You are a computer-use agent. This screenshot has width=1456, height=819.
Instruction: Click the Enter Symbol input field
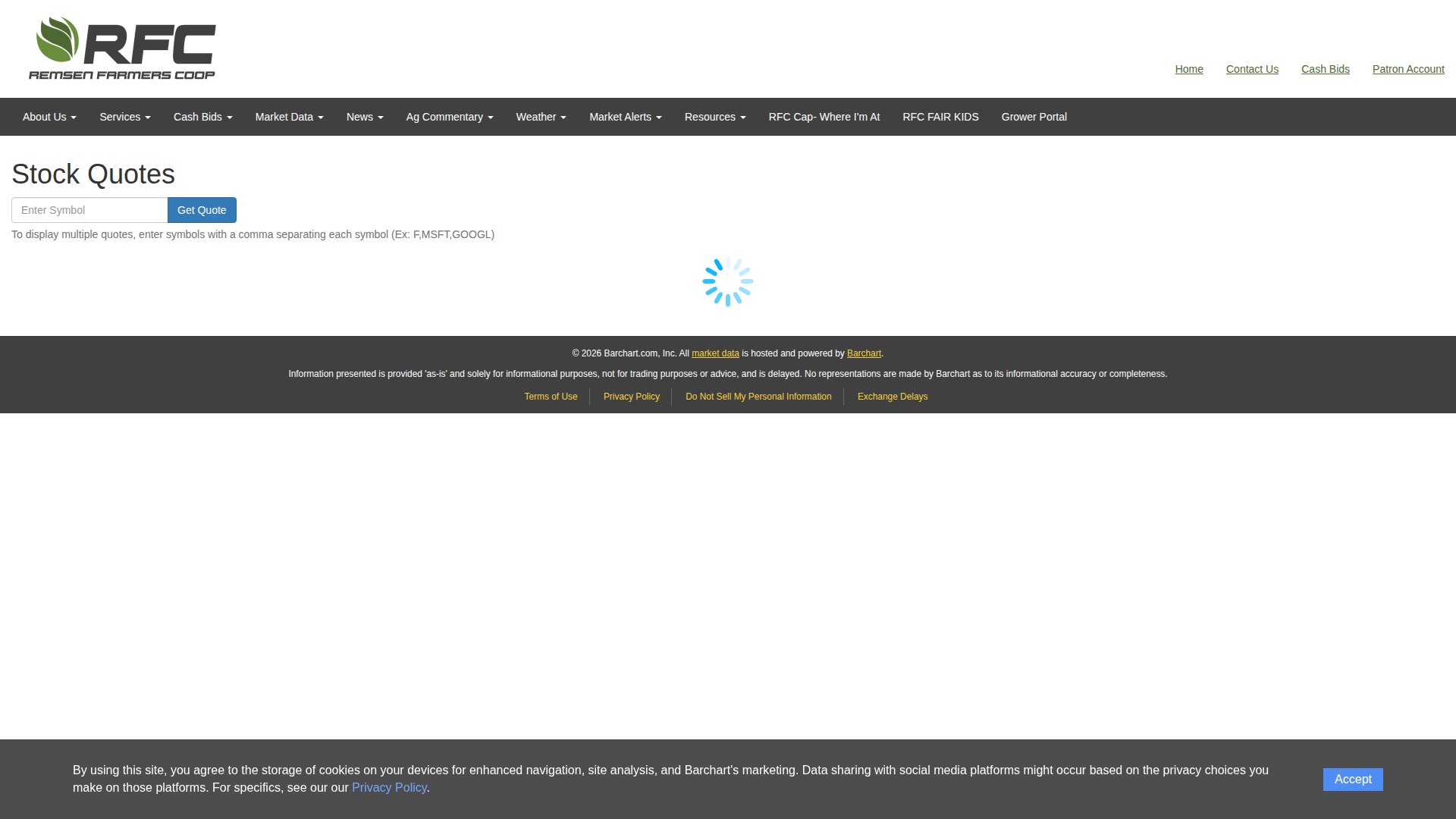[89, 210]
